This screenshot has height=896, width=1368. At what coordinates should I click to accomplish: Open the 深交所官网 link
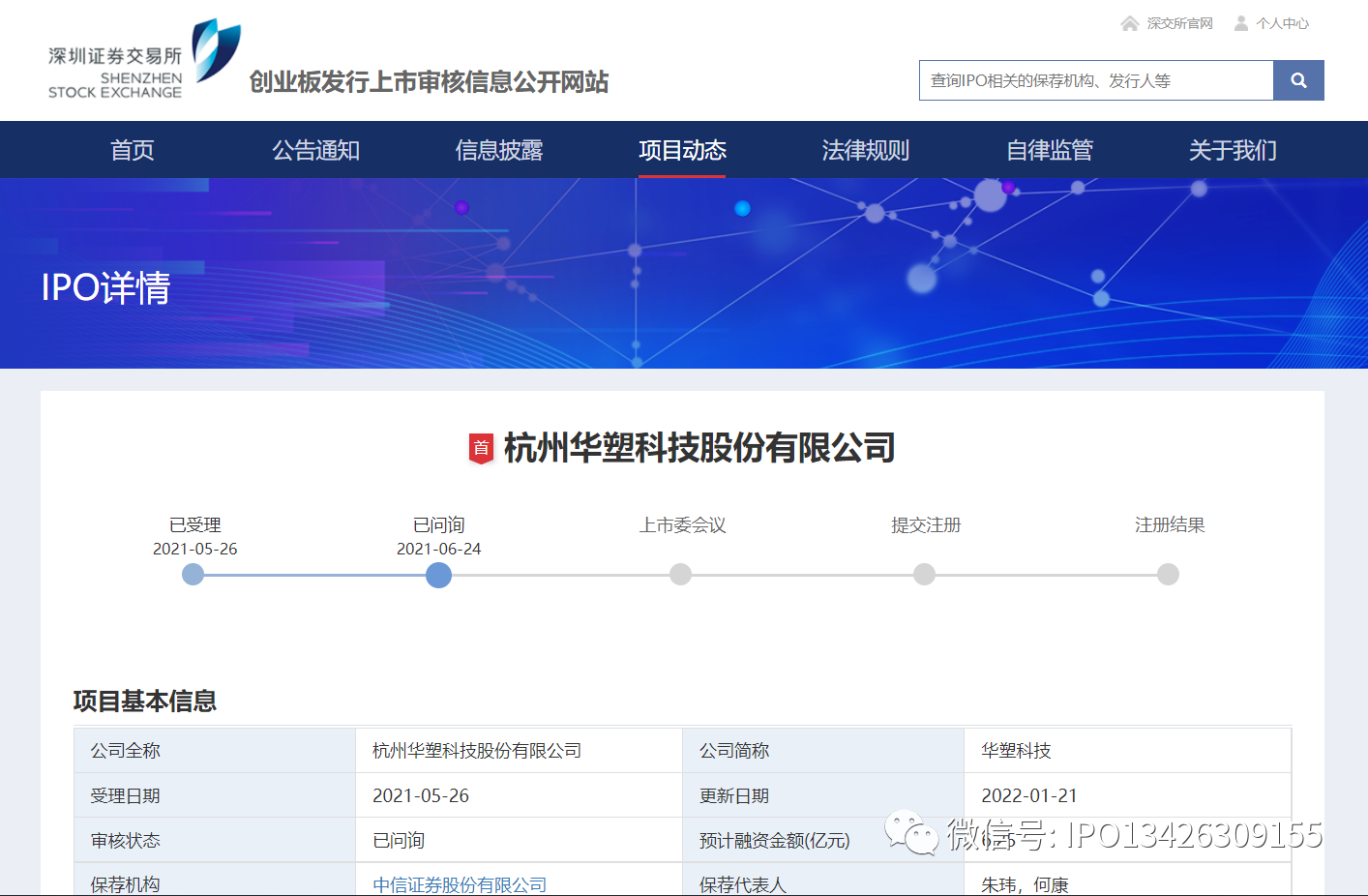[x=1179, y=23]
